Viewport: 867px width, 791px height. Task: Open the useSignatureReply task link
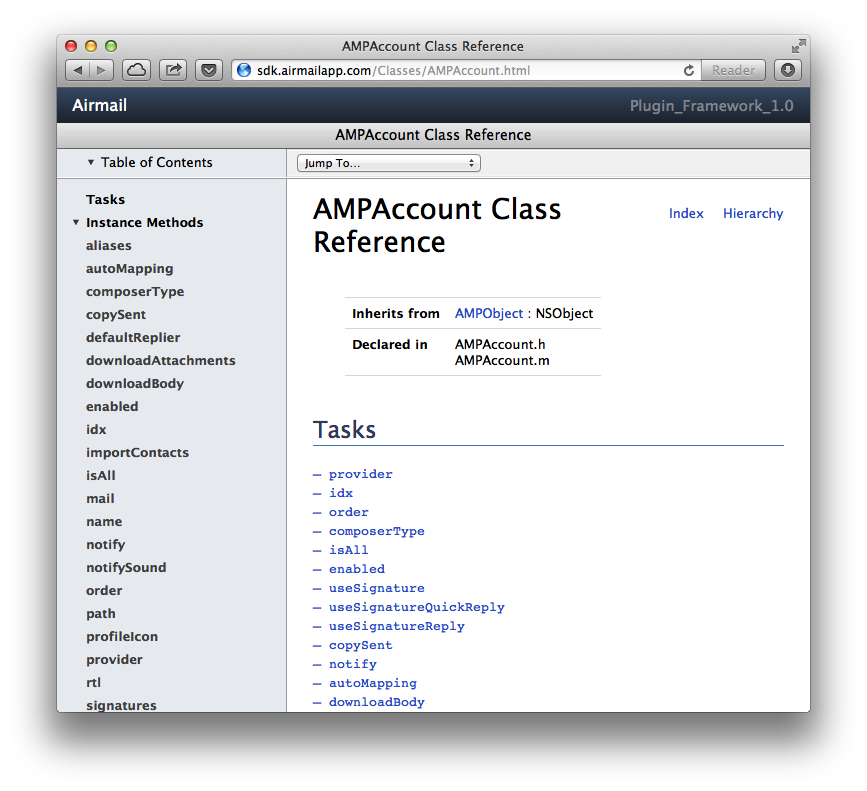tap(396, 626)
